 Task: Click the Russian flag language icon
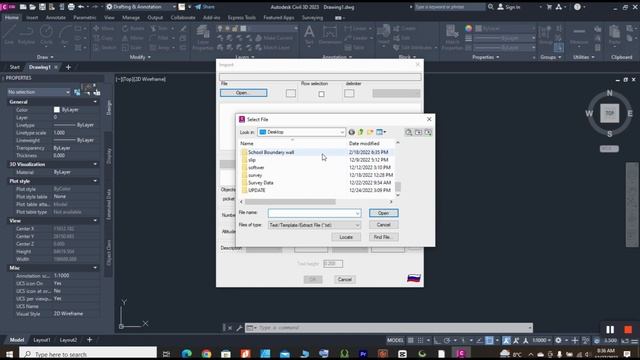(414, 278)
